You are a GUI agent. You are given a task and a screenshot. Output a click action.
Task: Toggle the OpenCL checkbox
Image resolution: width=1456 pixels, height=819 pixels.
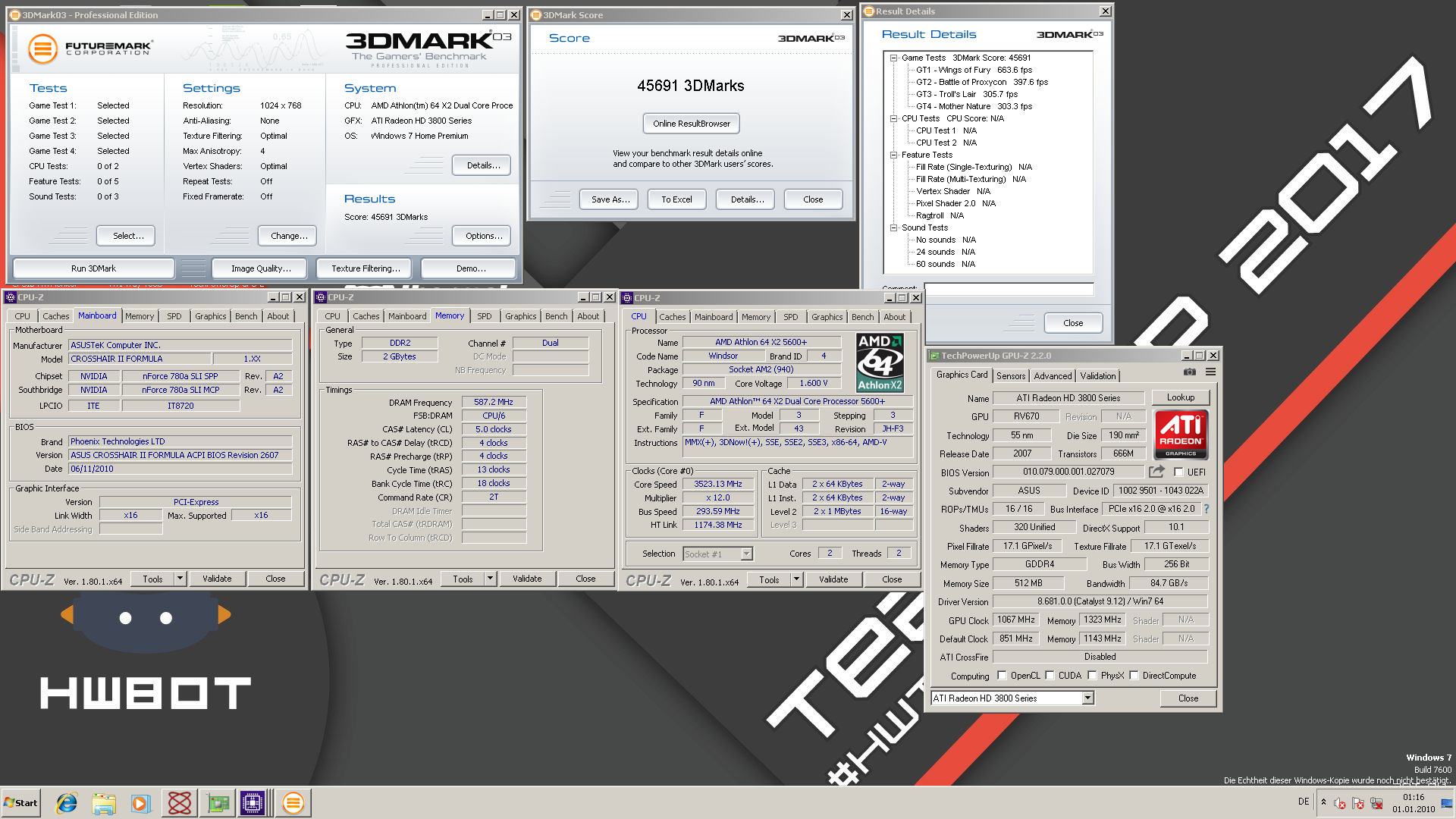coord(1002,676)
